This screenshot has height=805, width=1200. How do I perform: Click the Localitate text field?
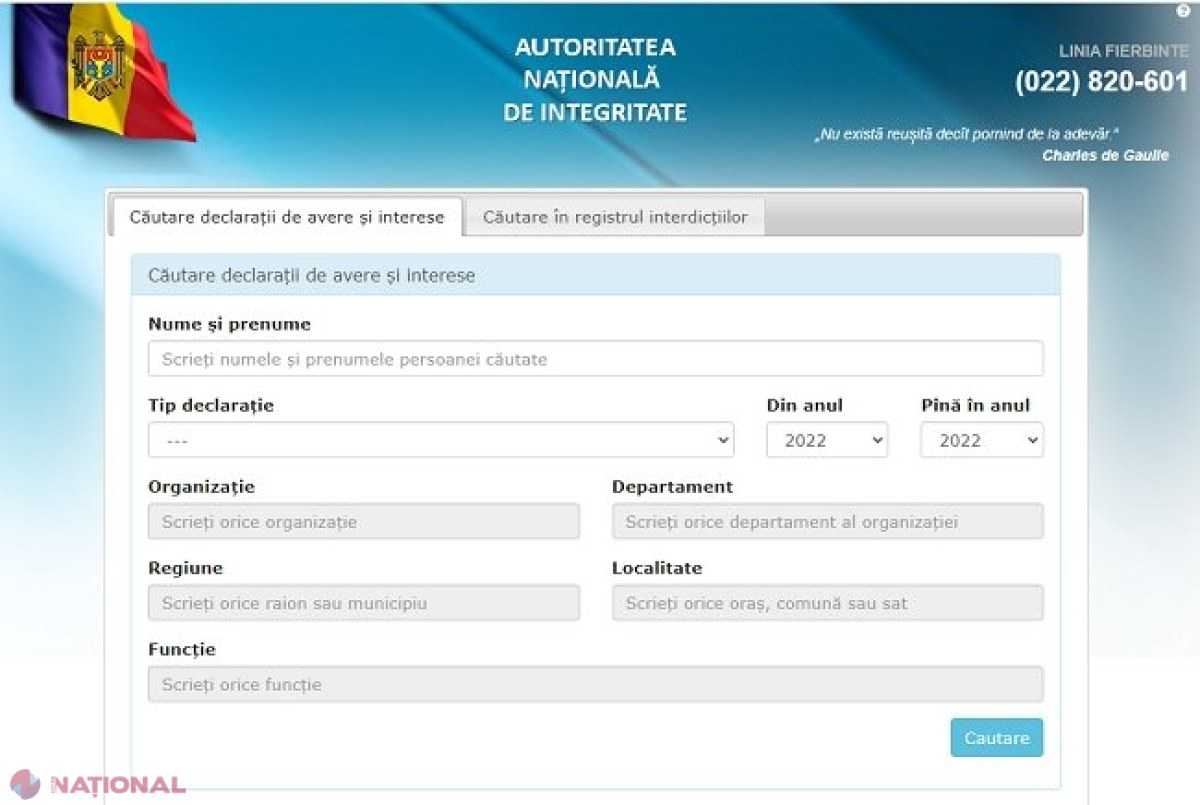(828, 603)
